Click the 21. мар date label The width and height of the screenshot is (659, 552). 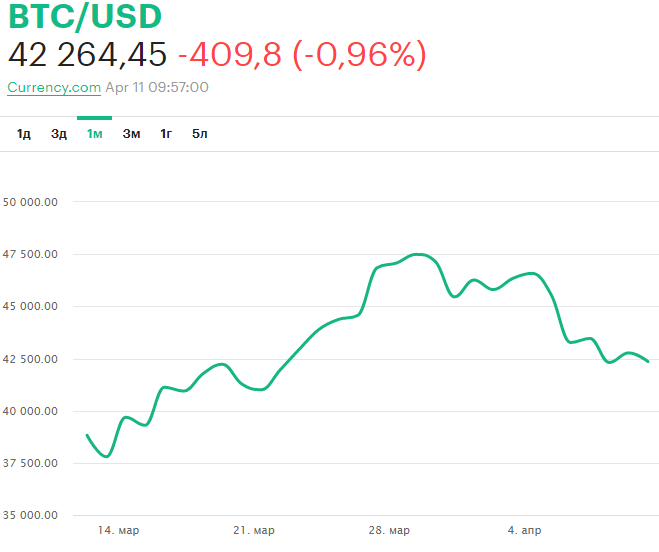(x=253, y=530)
